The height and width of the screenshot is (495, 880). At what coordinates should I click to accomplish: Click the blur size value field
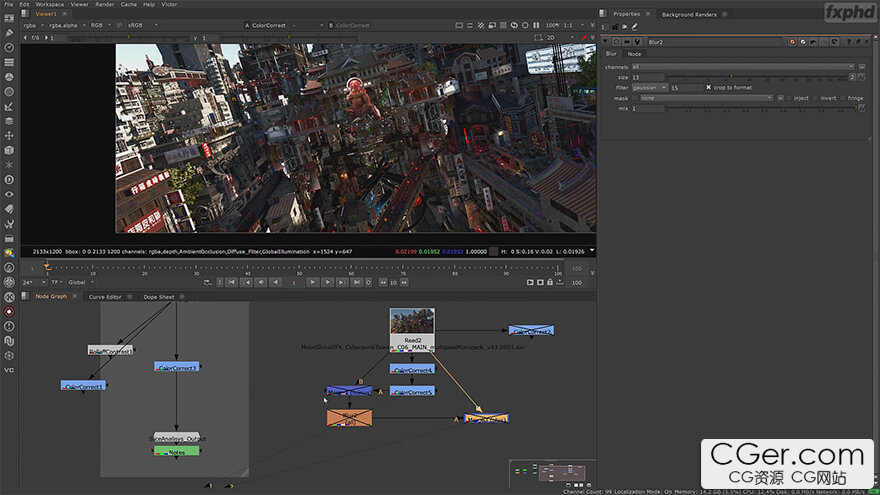(648, 77)
